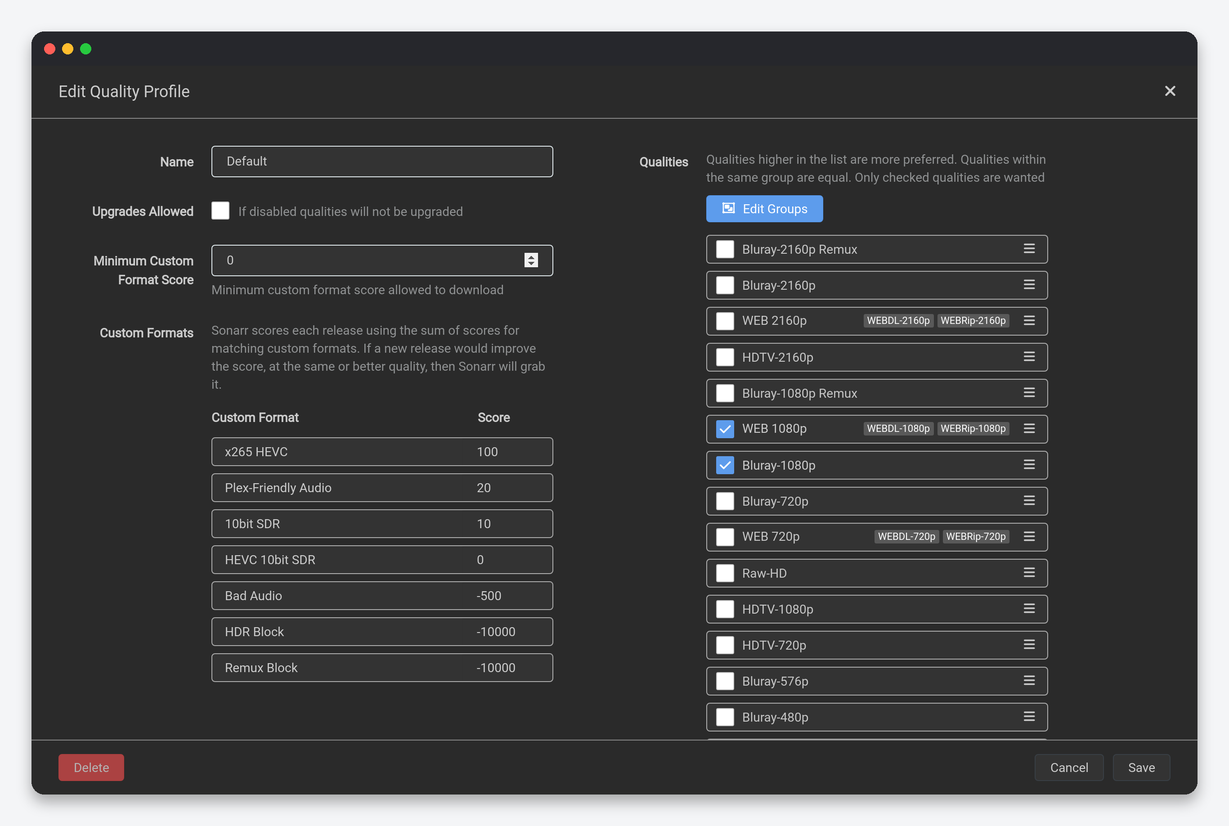Click the drag handle for Bluray-1080p row
The height and width of the screenshot is (826, 1229).
point(1029,465)
